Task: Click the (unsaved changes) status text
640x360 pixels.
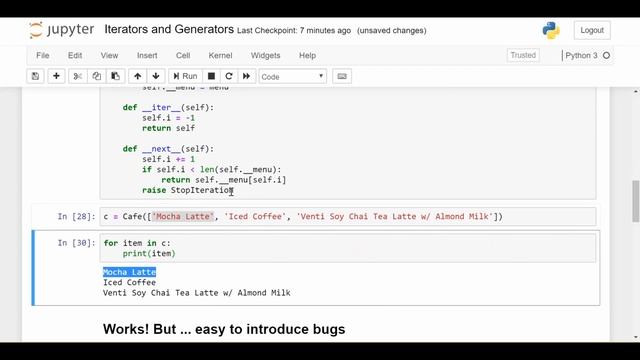Action: coord(391,31)
